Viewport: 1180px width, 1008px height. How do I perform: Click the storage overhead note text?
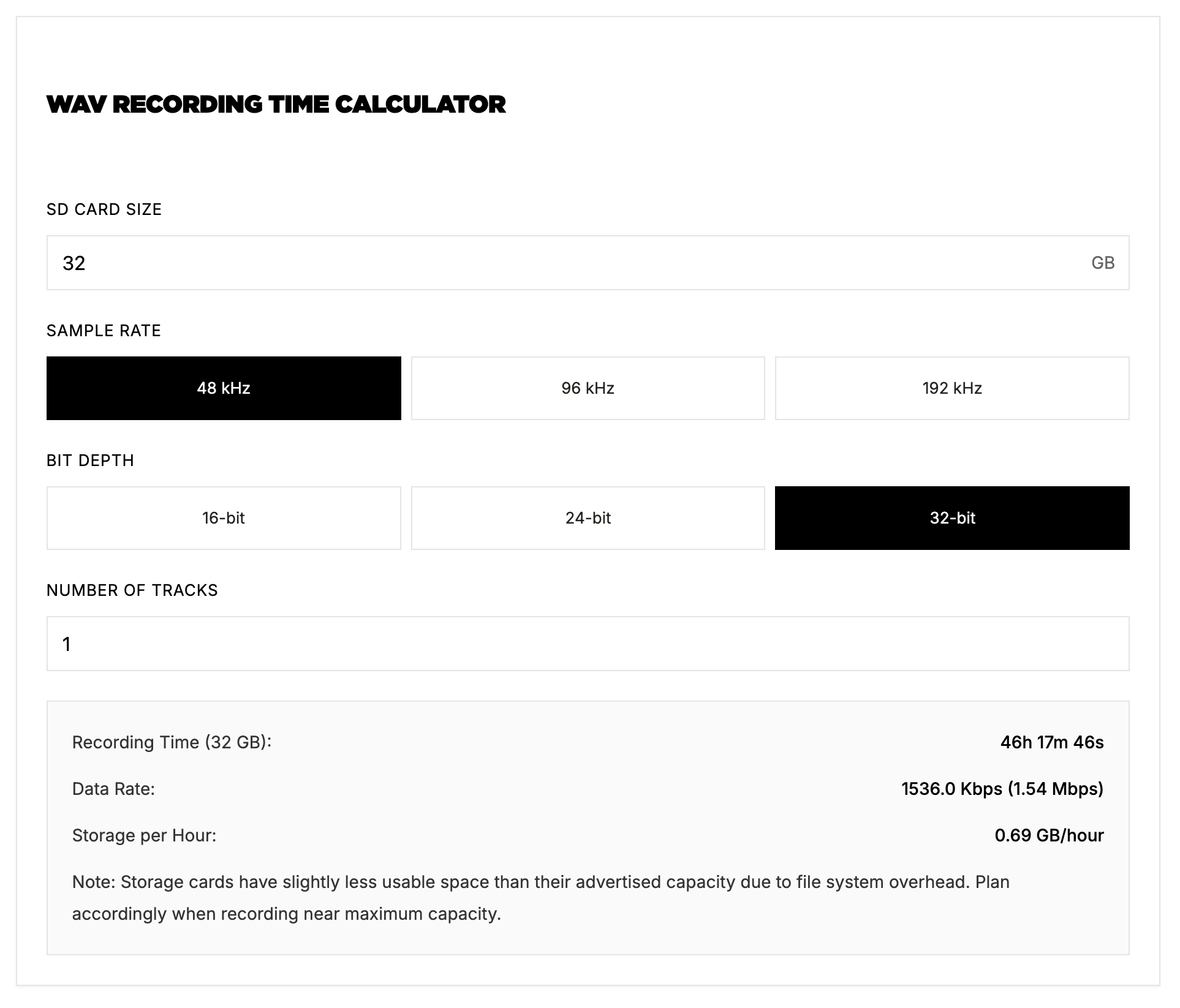tap(541, 898)
